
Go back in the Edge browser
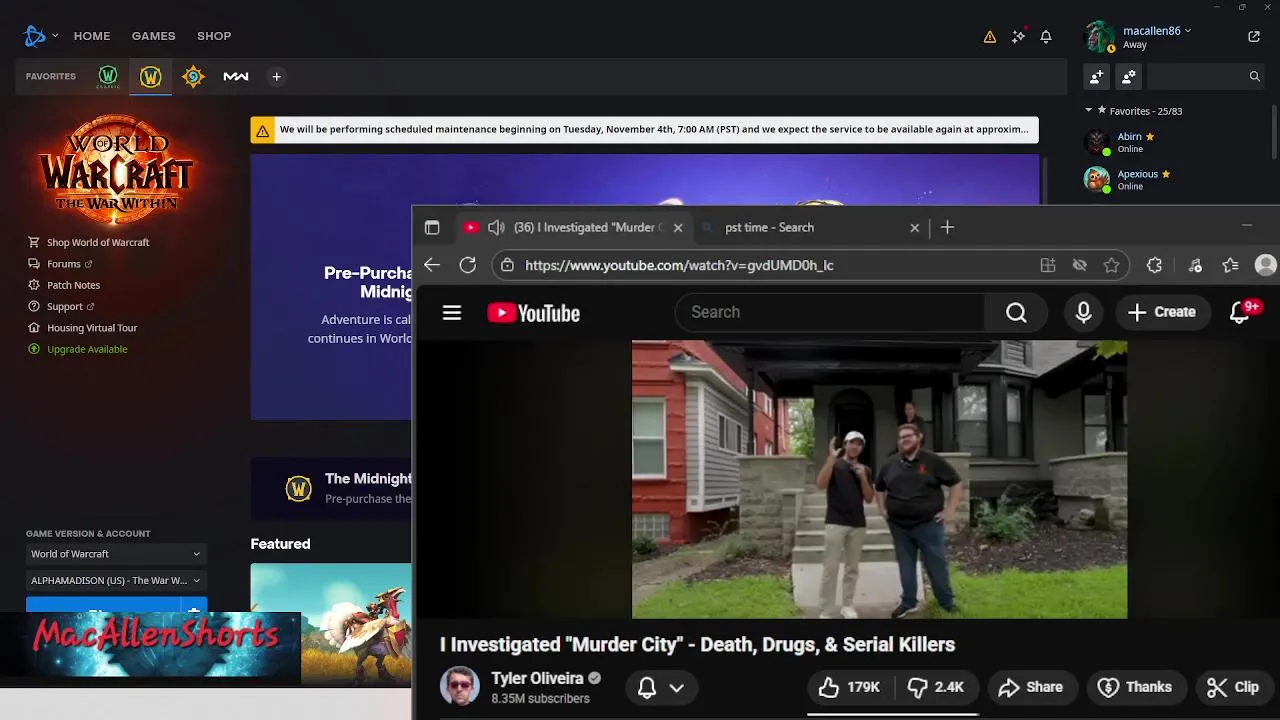[x=432, y=265]
